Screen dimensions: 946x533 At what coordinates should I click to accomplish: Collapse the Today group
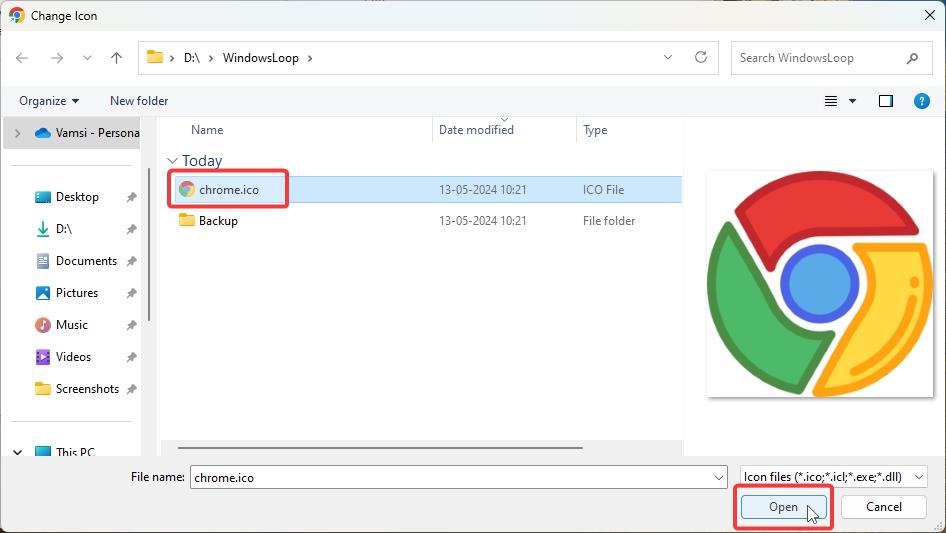[x=172, y=161]
